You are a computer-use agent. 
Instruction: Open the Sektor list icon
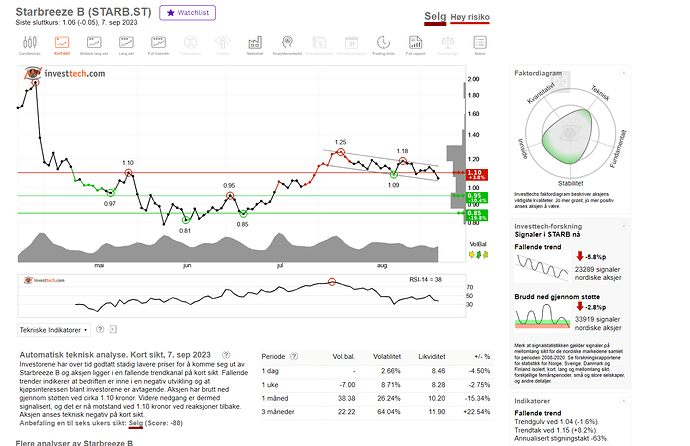click(x=480, y=45)
